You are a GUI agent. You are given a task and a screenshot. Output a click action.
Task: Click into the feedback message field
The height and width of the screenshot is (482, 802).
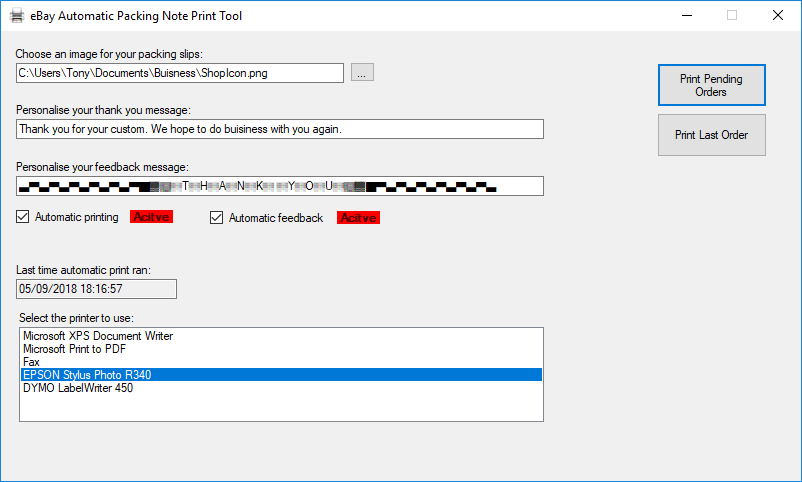pos(280,186)
